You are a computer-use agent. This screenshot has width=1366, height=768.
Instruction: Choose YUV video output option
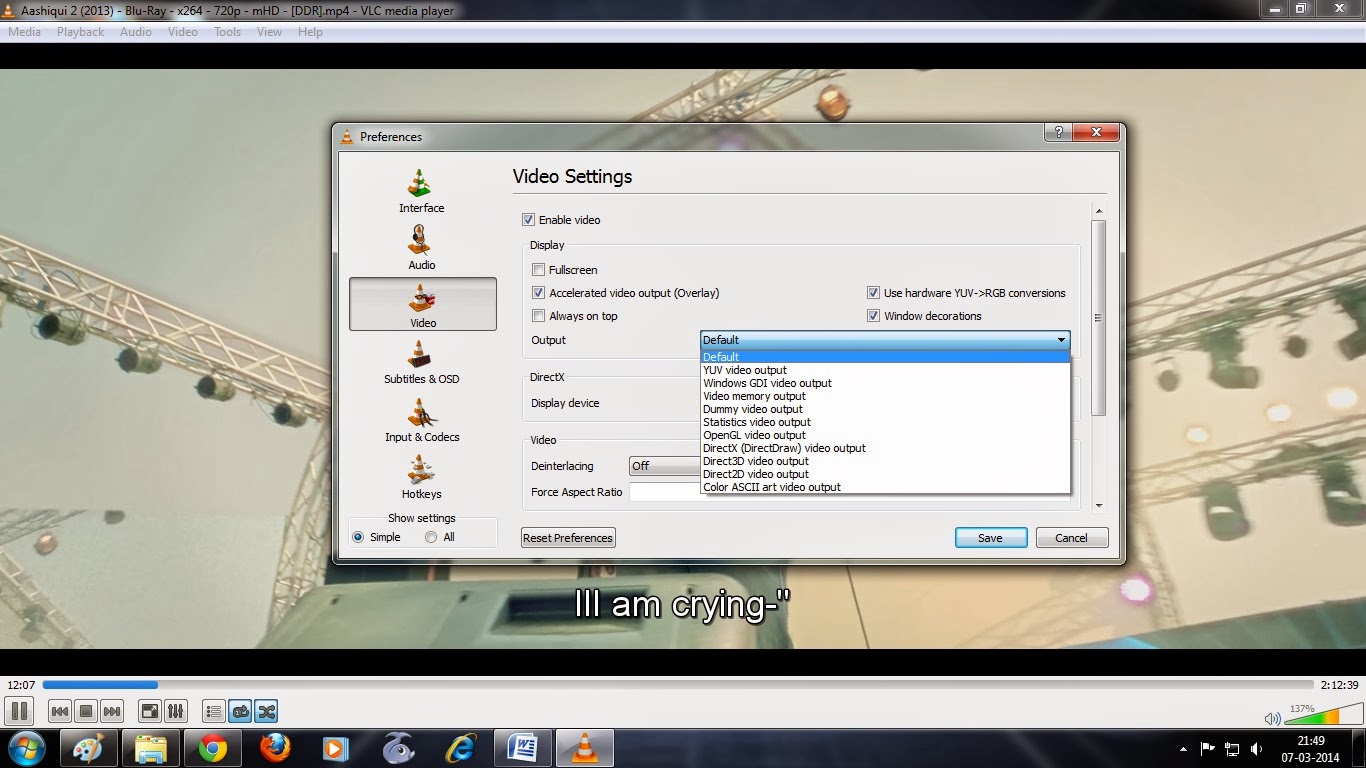pyautogui.click(x=885, y=370)
